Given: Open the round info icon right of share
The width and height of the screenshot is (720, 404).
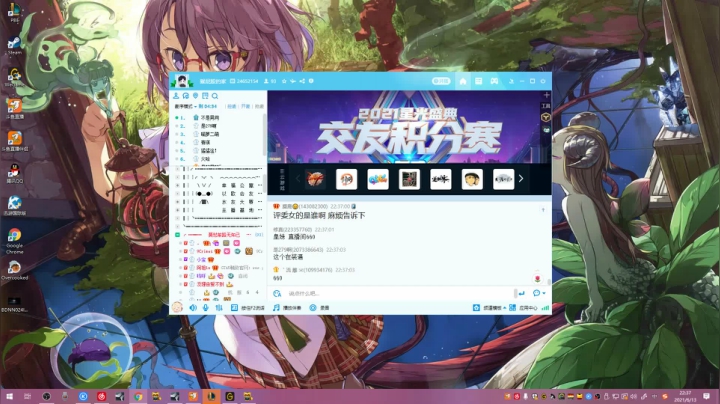Looking at the screenshot, I should [x=311, y=81].
